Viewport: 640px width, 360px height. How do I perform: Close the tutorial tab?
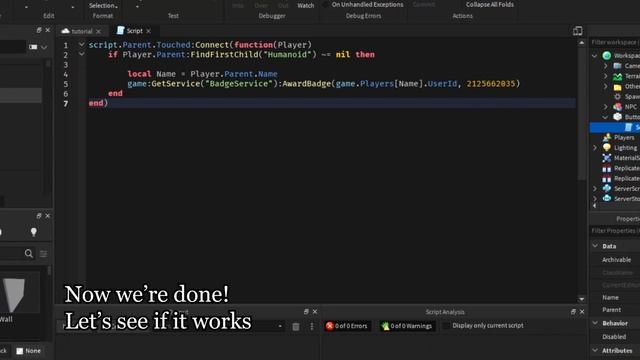[x=98, y=31]
